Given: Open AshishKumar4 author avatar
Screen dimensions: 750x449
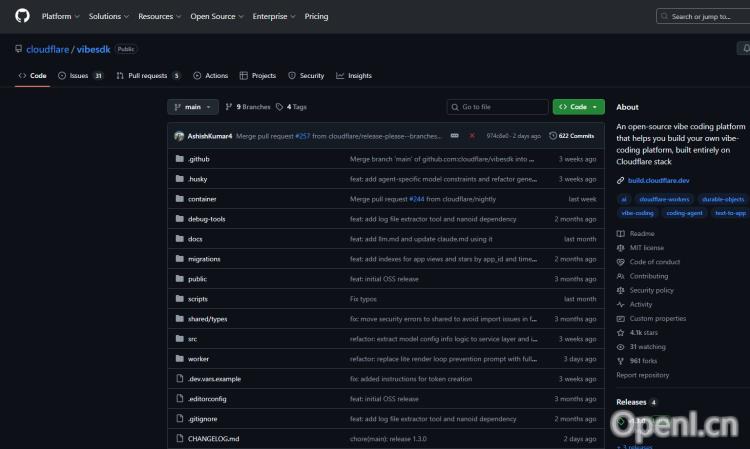Looking at the screenshot, I should tap(179, 136).
